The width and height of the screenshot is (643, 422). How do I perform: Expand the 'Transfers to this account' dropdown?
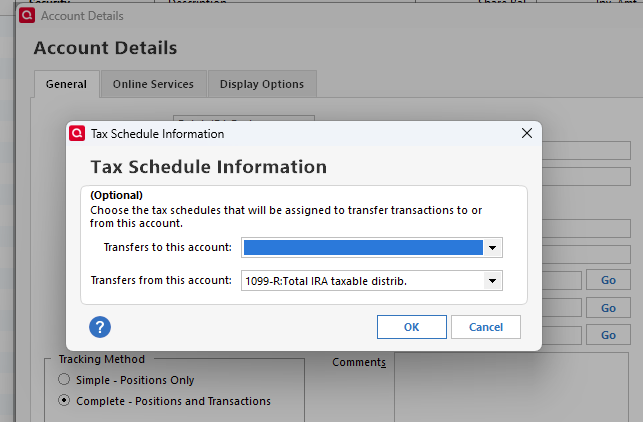(x=493, y=248)
